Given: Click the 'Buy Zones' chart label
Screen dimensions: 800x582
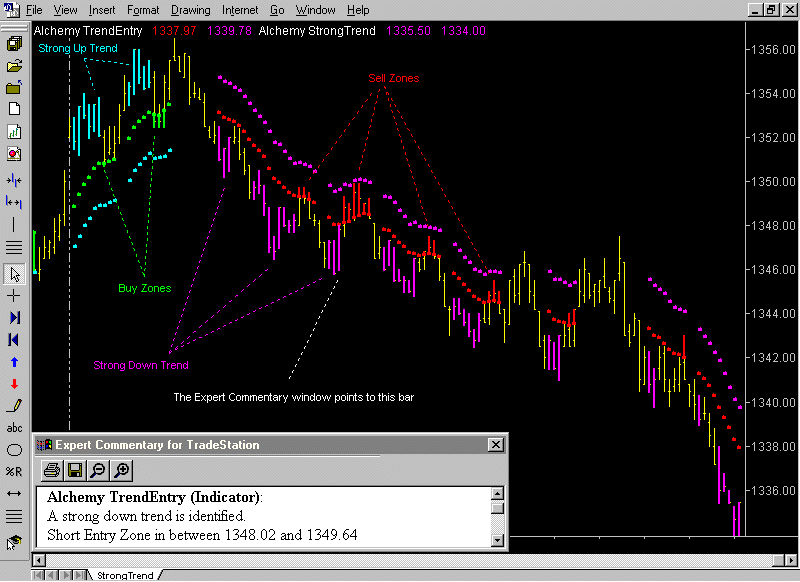Looking at the screenshot, I should [x=144, y=288].
